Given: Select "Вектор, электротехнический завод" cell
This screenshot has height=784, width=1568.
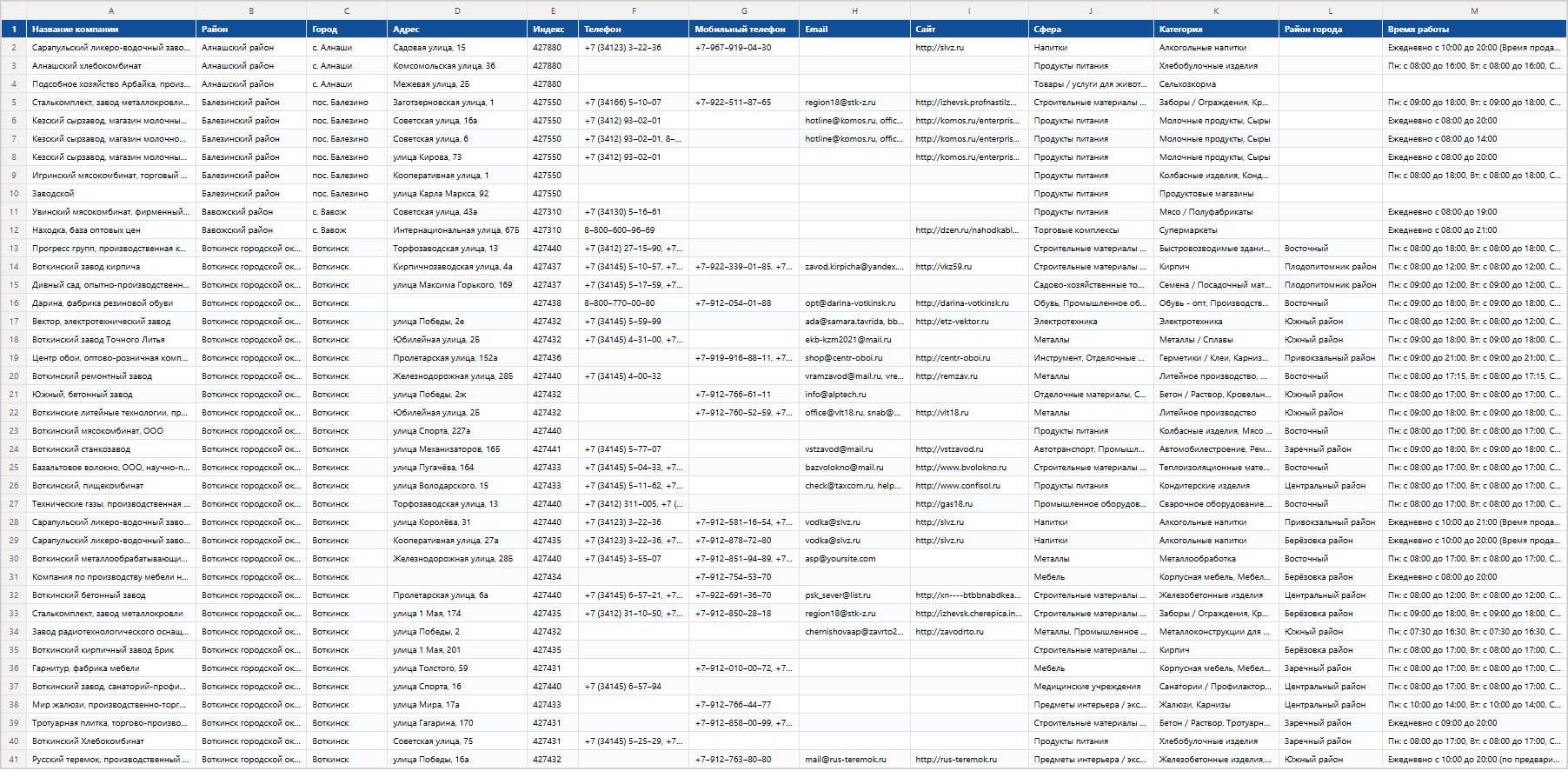Looking at the screenshot, I should coord(111,322).
